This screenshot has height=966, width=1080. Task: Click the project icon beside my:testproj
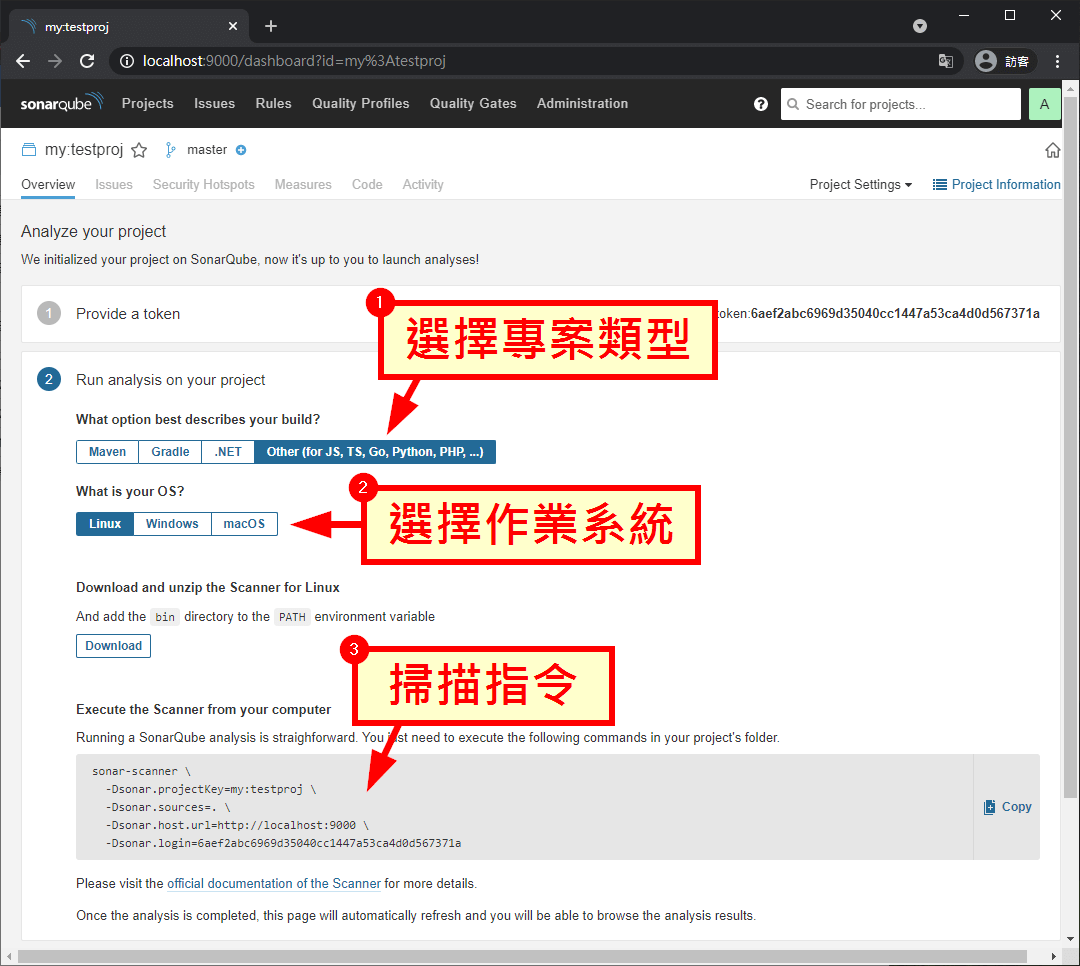point(28,150)
